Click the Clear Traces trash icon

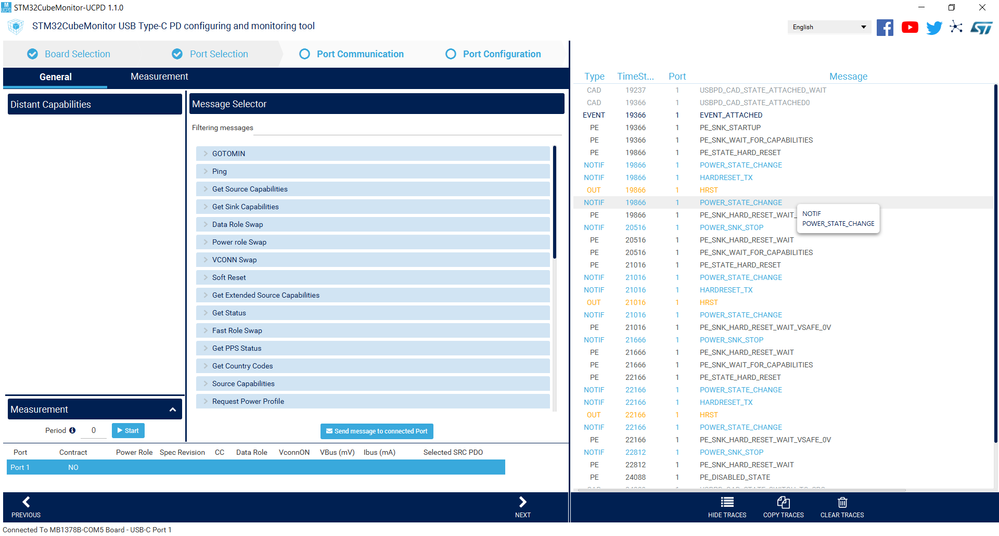click(842, 502)
